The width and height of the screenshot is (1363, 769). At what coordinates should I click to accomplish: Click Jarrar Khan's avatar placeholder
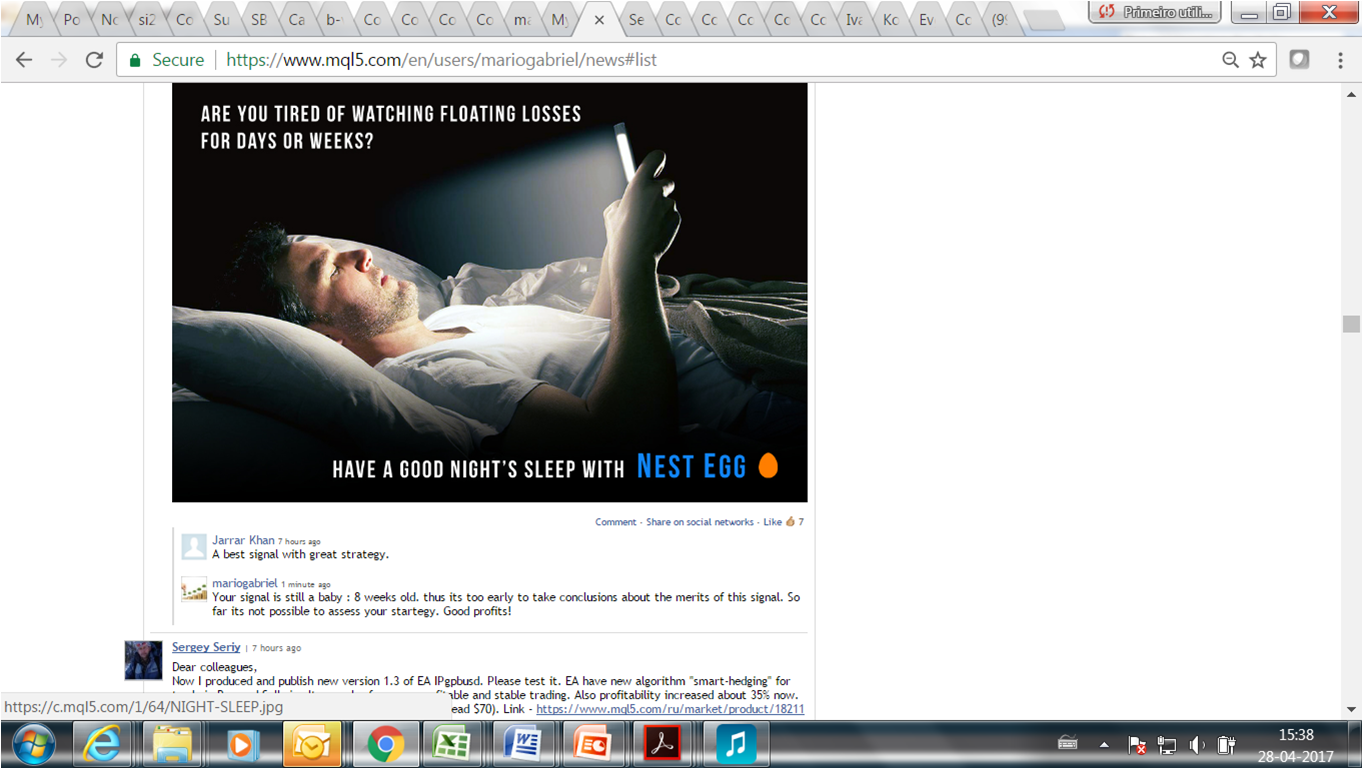(193, 546)
